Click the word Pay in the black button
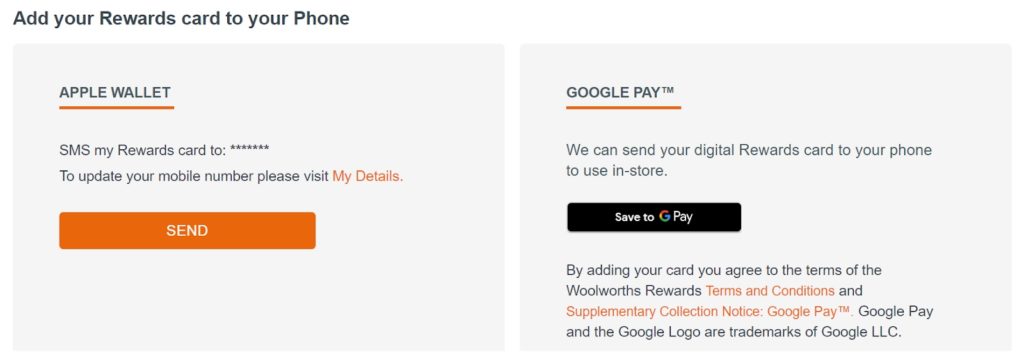 click(x=682, y=218)
